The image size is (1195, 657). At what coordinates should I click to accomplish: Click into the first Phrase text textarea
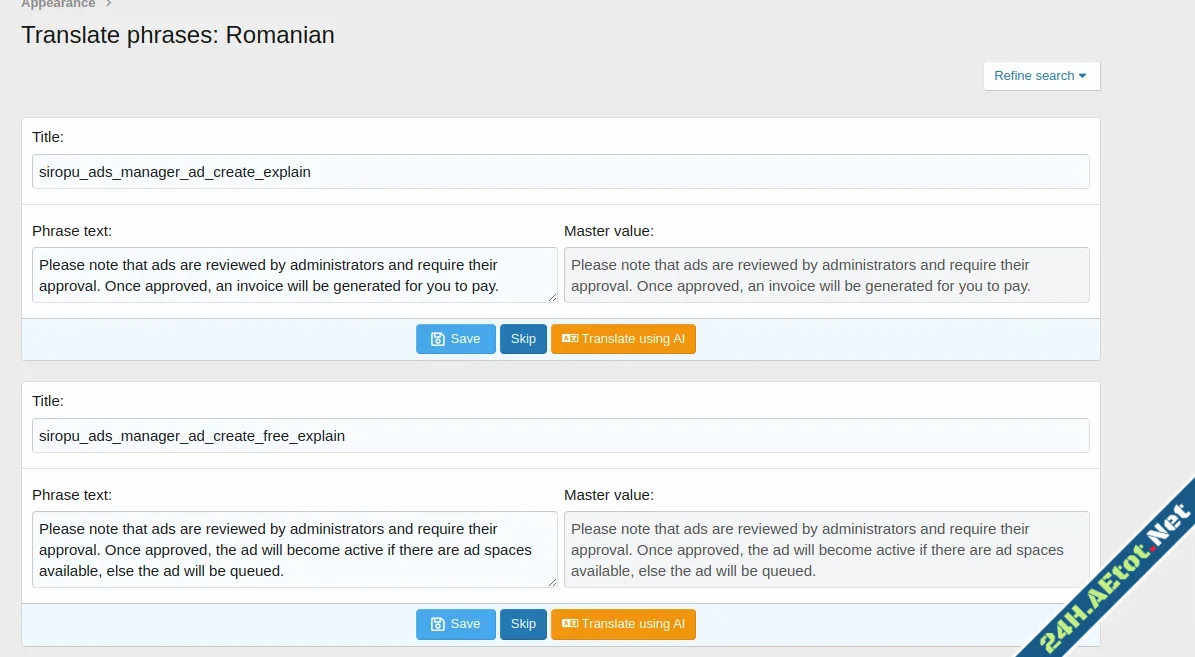tap(294, 275)
